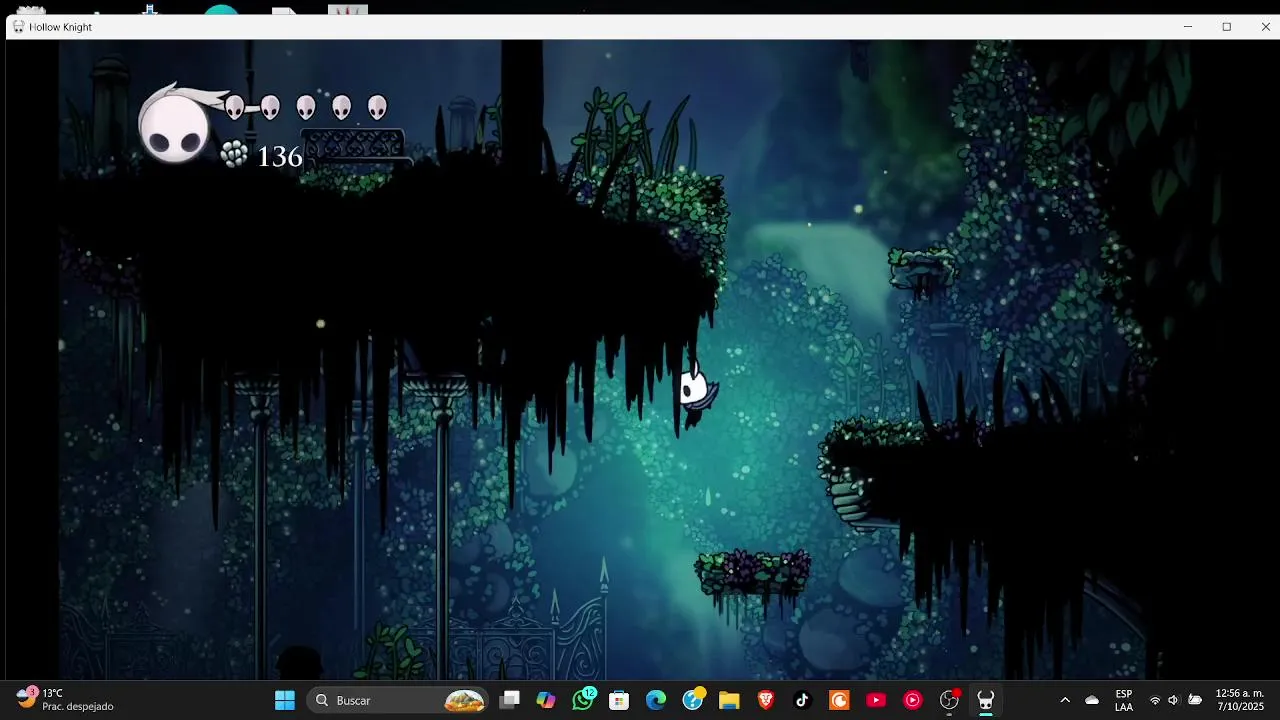The height and width of the screenshot is (720, 1280).
Task: Open the Windows Start menu
Action: (x=285, y=700)
